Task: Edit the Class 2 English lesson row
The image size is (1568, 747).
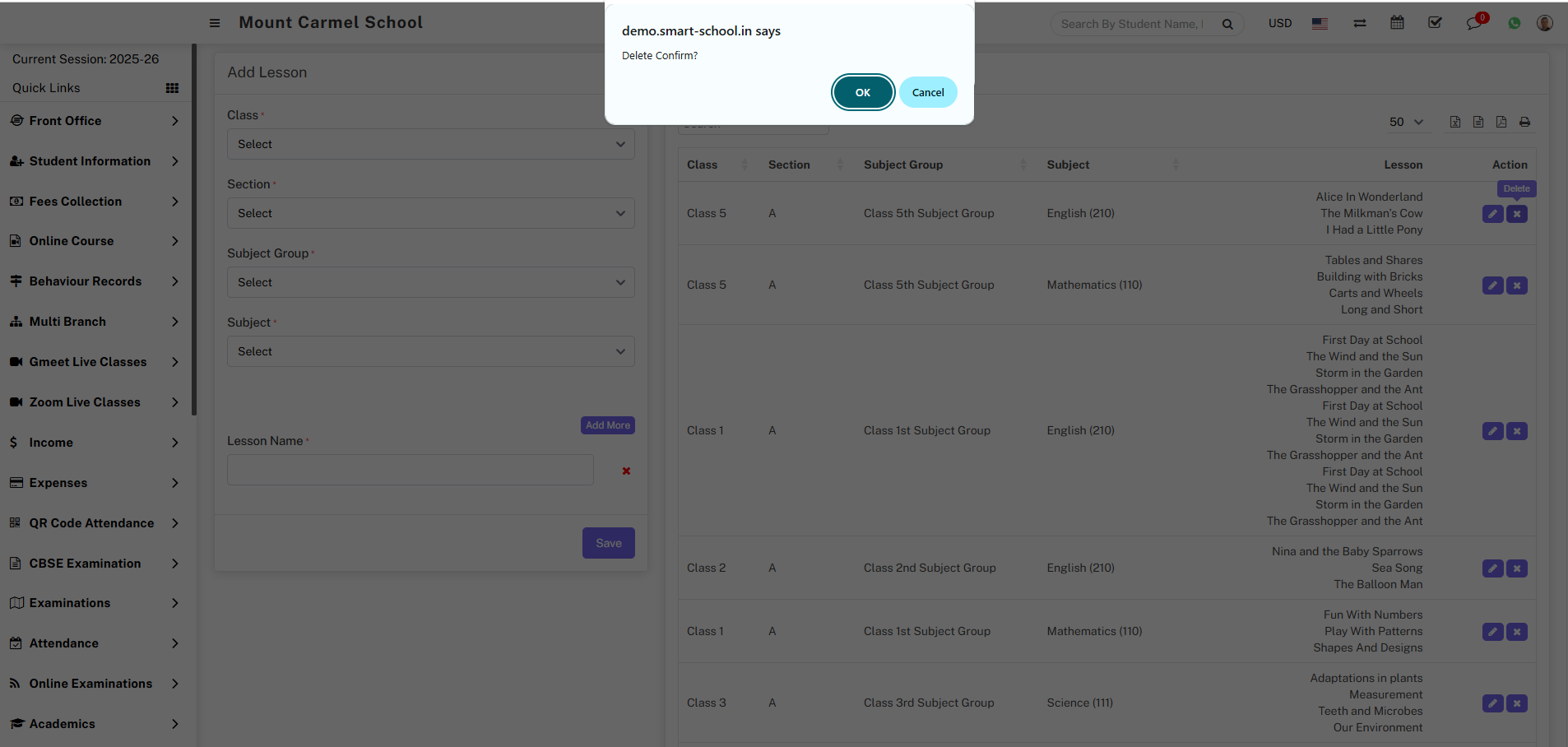Action: point(1492,568)
